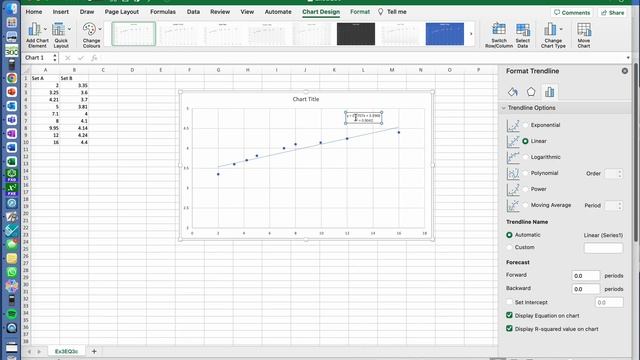Open Finder from the dock
This screenshot has width=640, height=360.
click(x=11, y=8)
